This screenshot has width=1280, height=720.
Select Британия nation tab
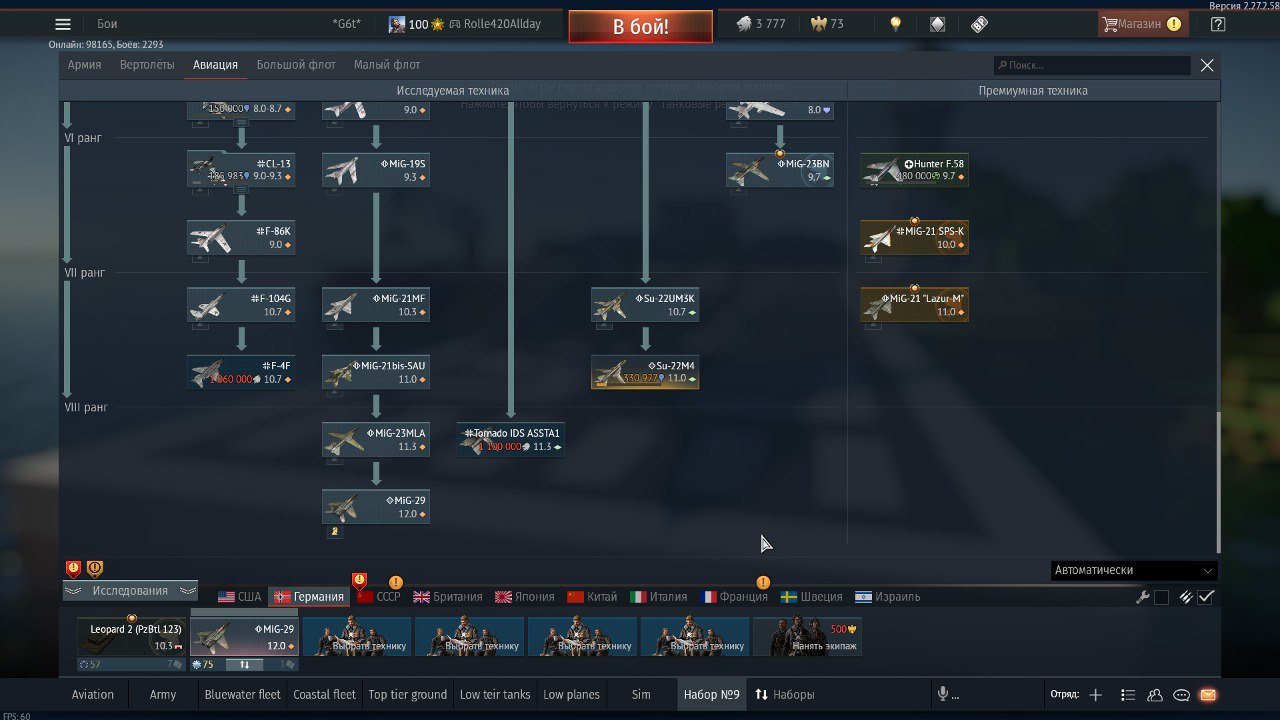click(448, 597)
